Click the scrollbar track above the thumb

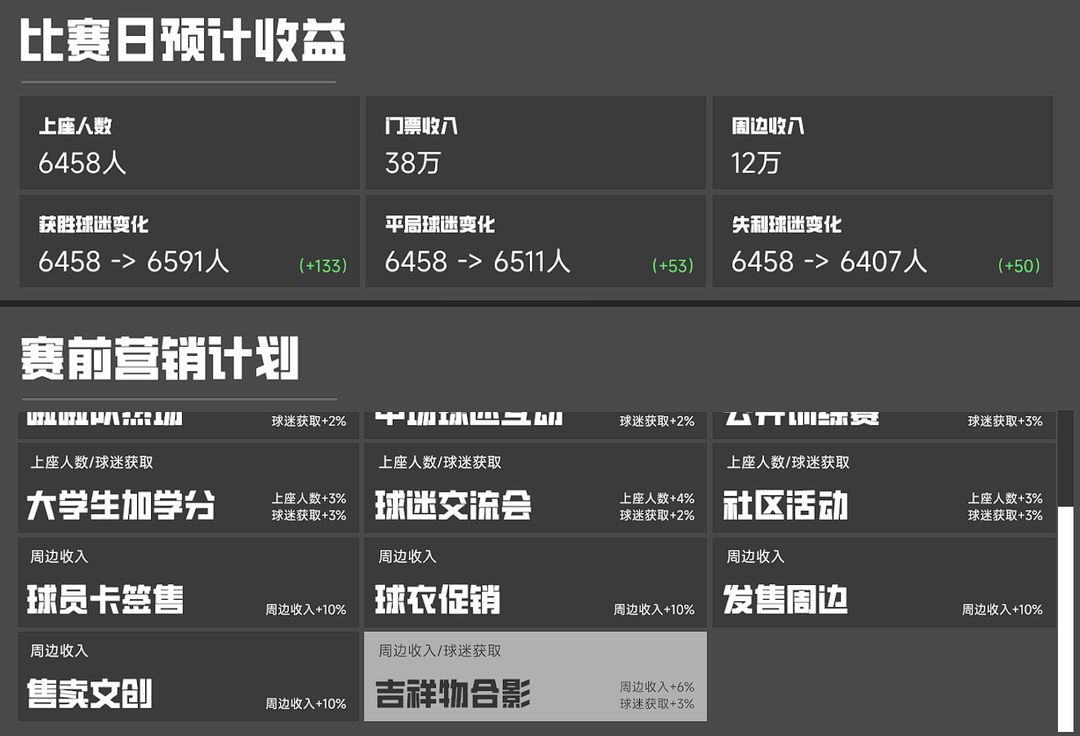coord(1066,459)
